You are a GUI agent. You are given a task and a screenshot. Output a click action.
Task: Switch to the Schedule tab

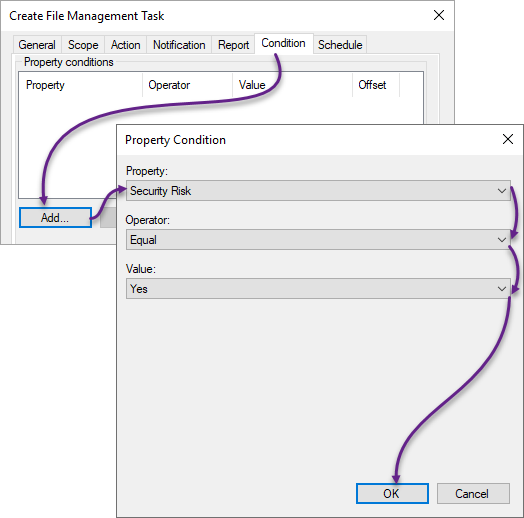pos(340,45)
